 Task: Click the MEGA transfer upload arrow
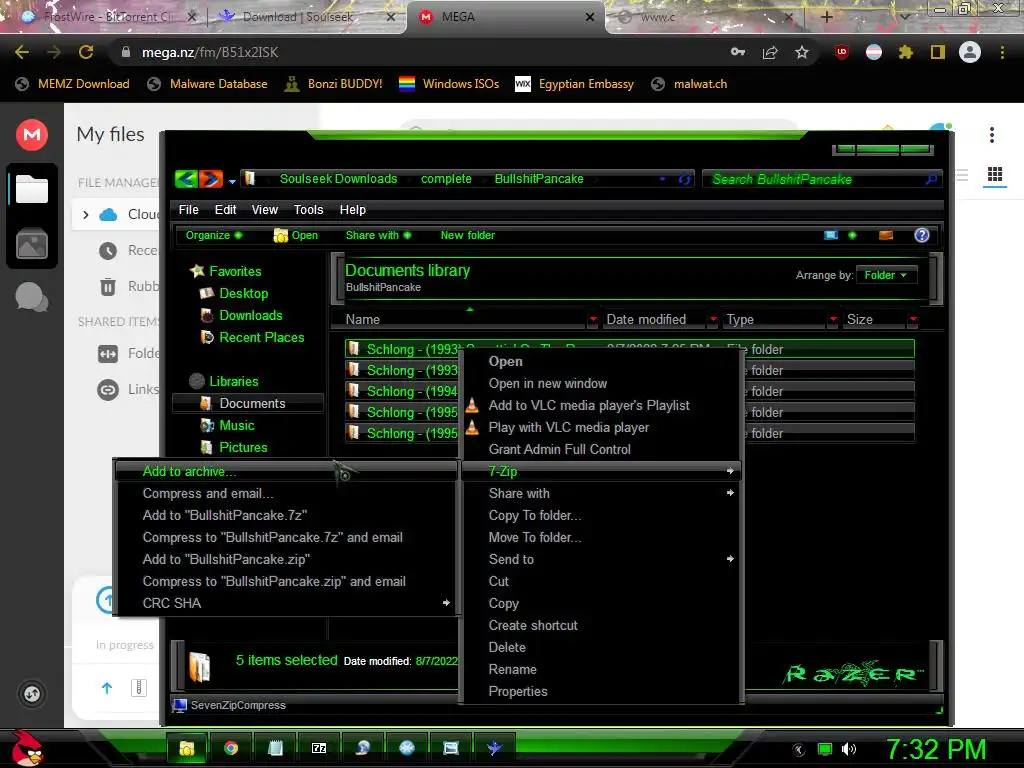[x=107, y=687]
